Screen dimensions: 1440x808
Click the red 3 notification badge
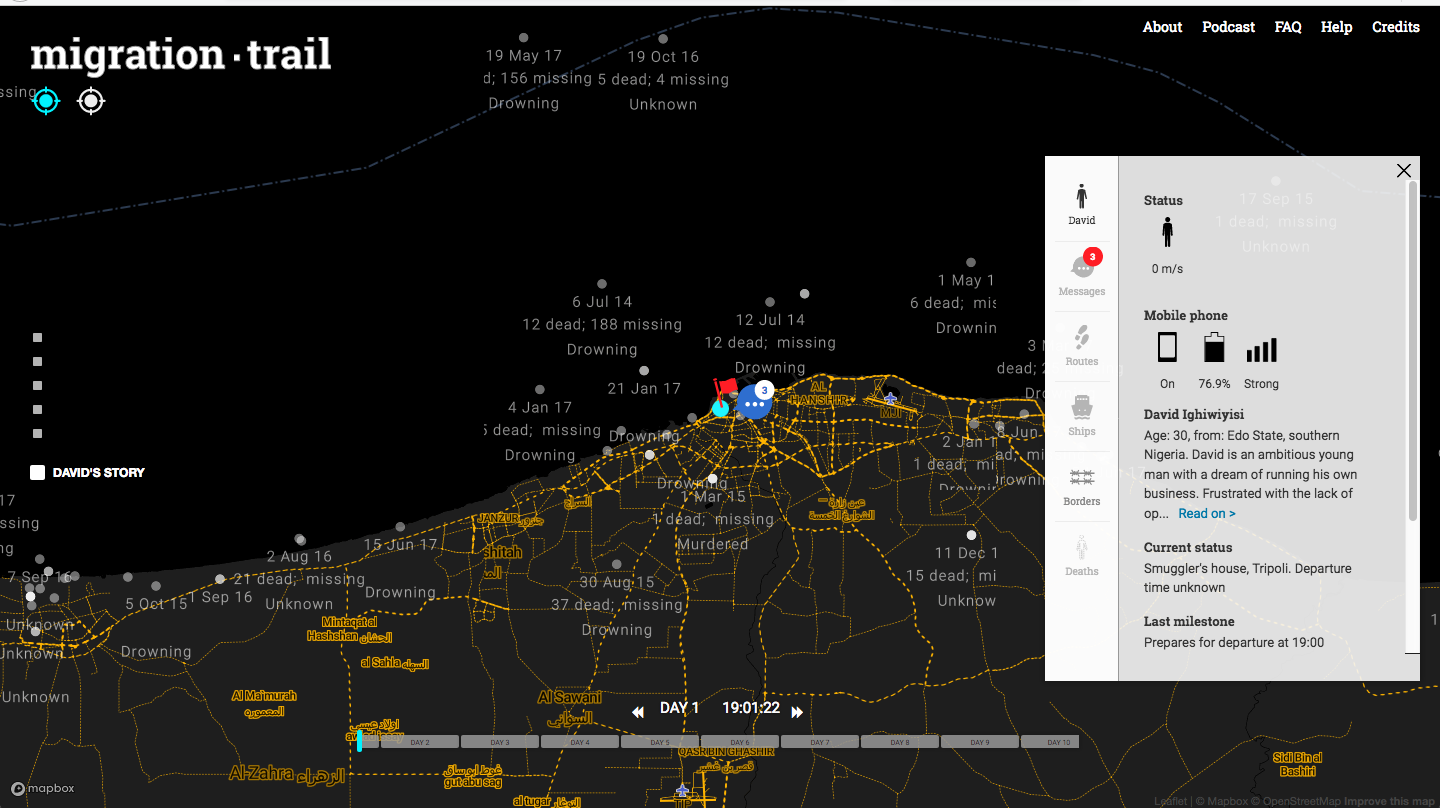pos(1093,257)
